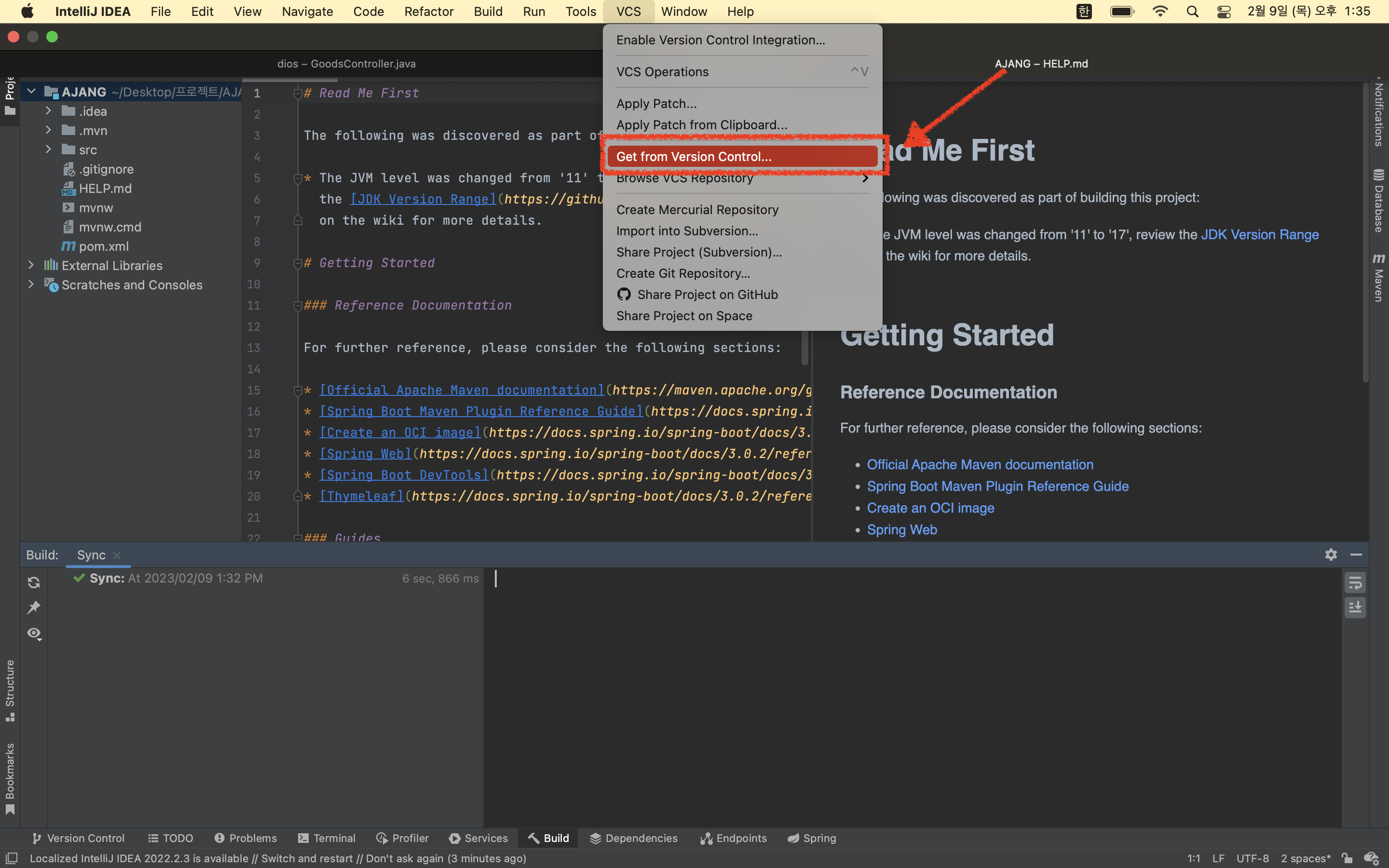Expand Scratches and Consoles node

pyautogui.click(x=31, y=284)
